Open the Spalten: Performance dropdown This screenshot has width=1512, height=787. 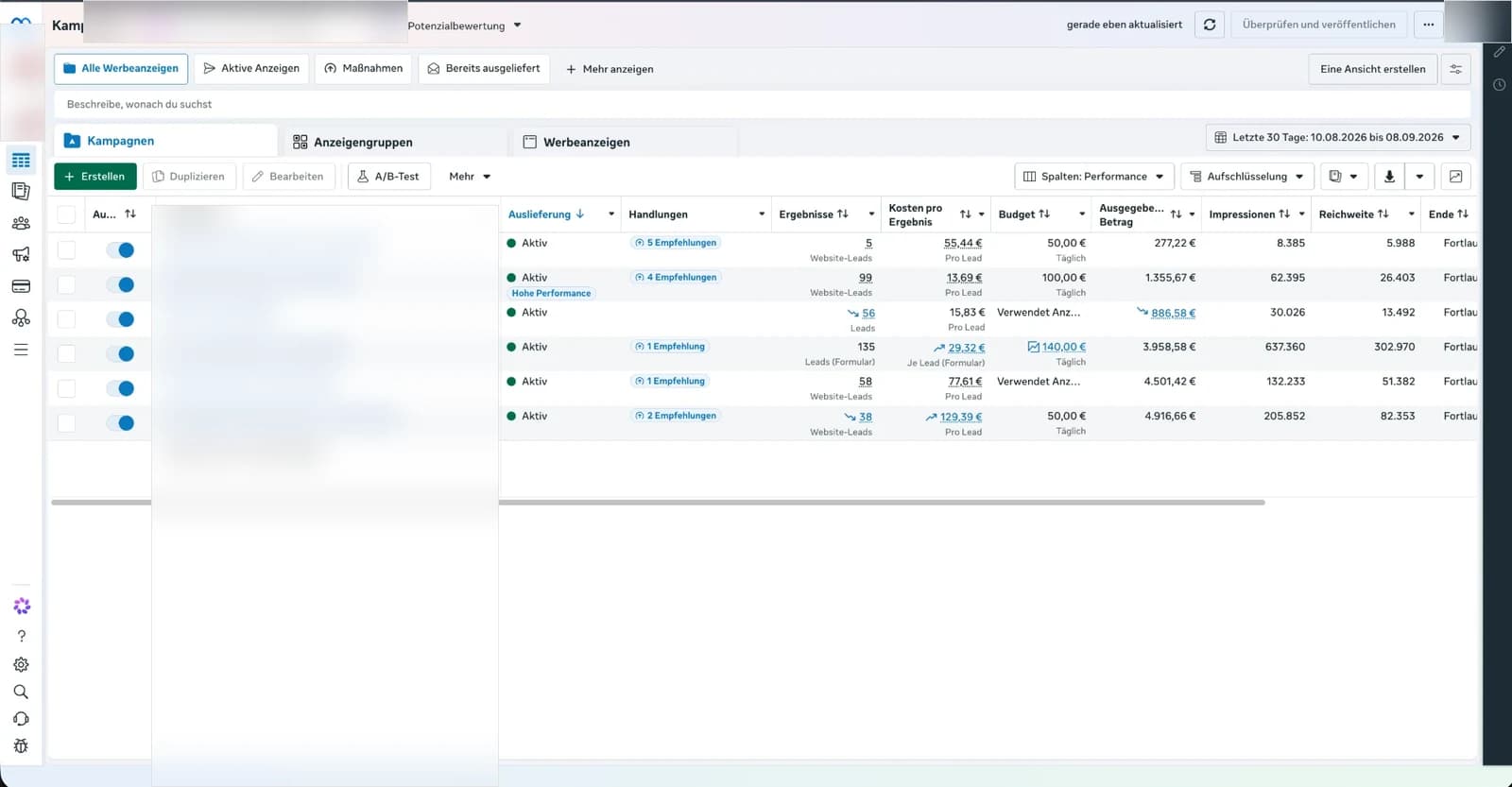(1094, 177)
